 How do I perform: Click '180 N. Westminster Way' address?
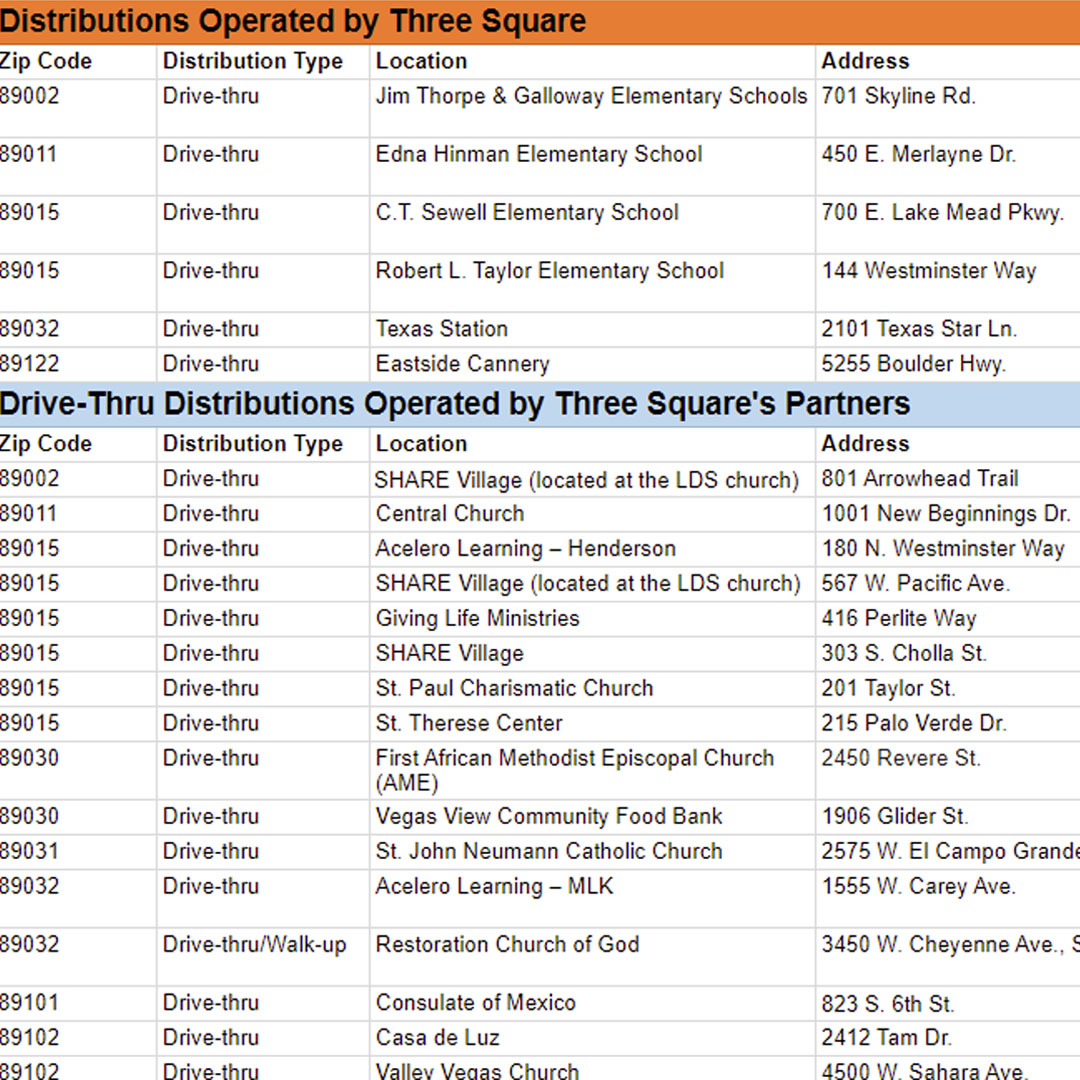943,549
